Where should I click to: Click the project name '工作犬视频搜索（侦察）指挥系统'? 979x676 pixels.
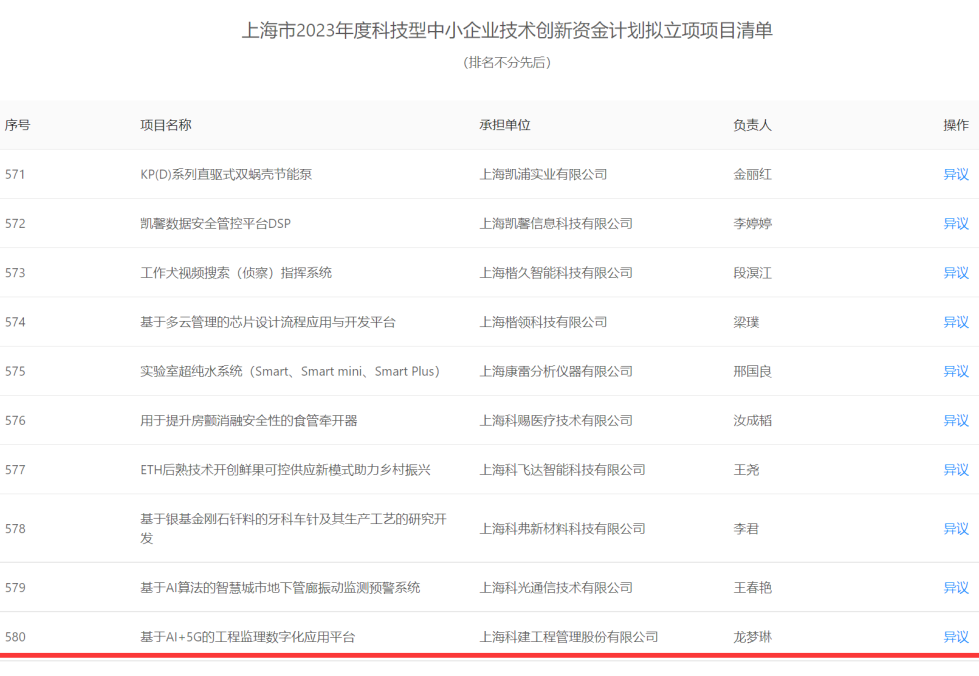pos(236,273)
